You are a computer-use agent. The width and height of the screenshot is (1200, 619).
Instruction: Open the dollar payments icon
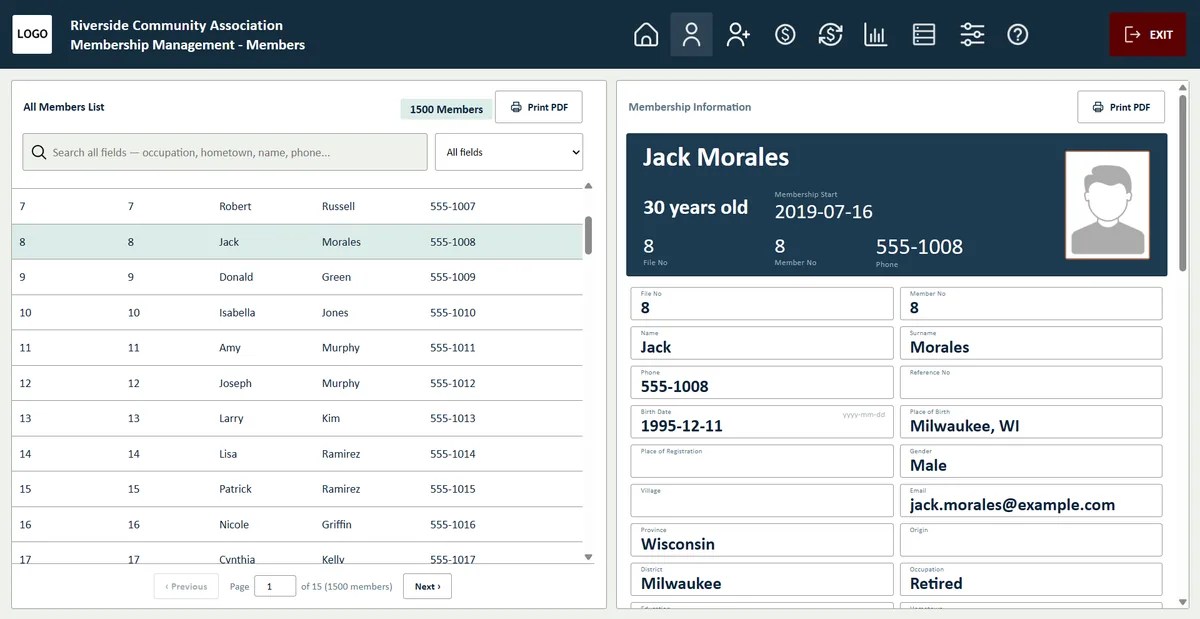pos(785,35)
